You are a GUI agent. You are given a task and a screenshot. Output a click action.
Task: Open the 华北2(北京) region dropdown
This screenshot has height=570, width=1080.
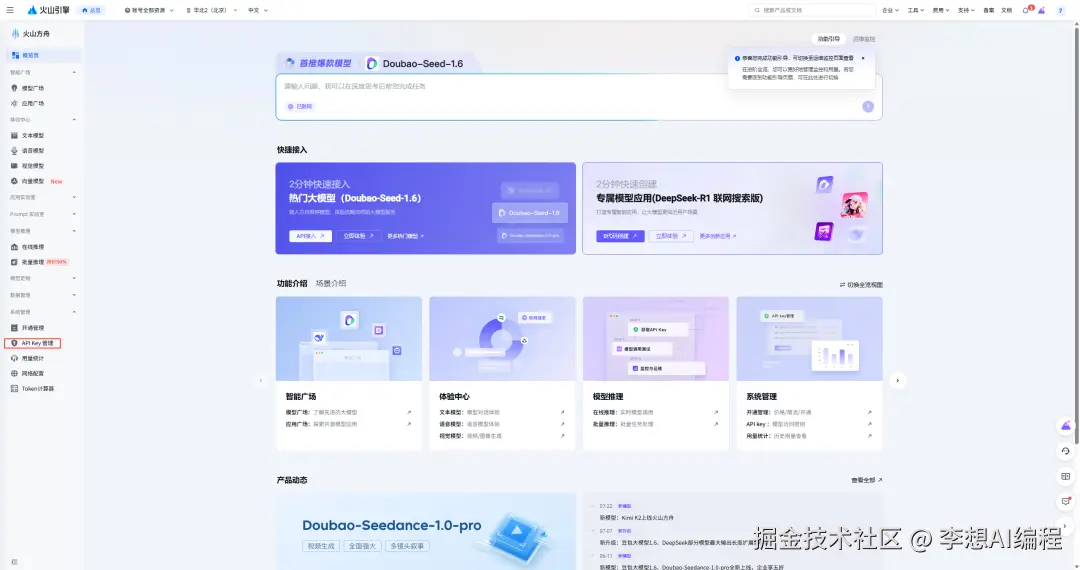tap(211, 10)
